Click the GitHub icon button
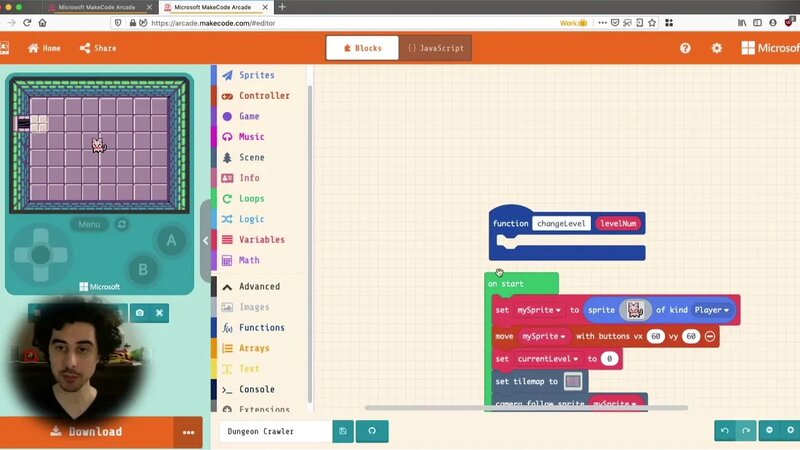Image resolution: width=800 pixels, height=450 pixels. pyautogui.click(x=372, y=431)
